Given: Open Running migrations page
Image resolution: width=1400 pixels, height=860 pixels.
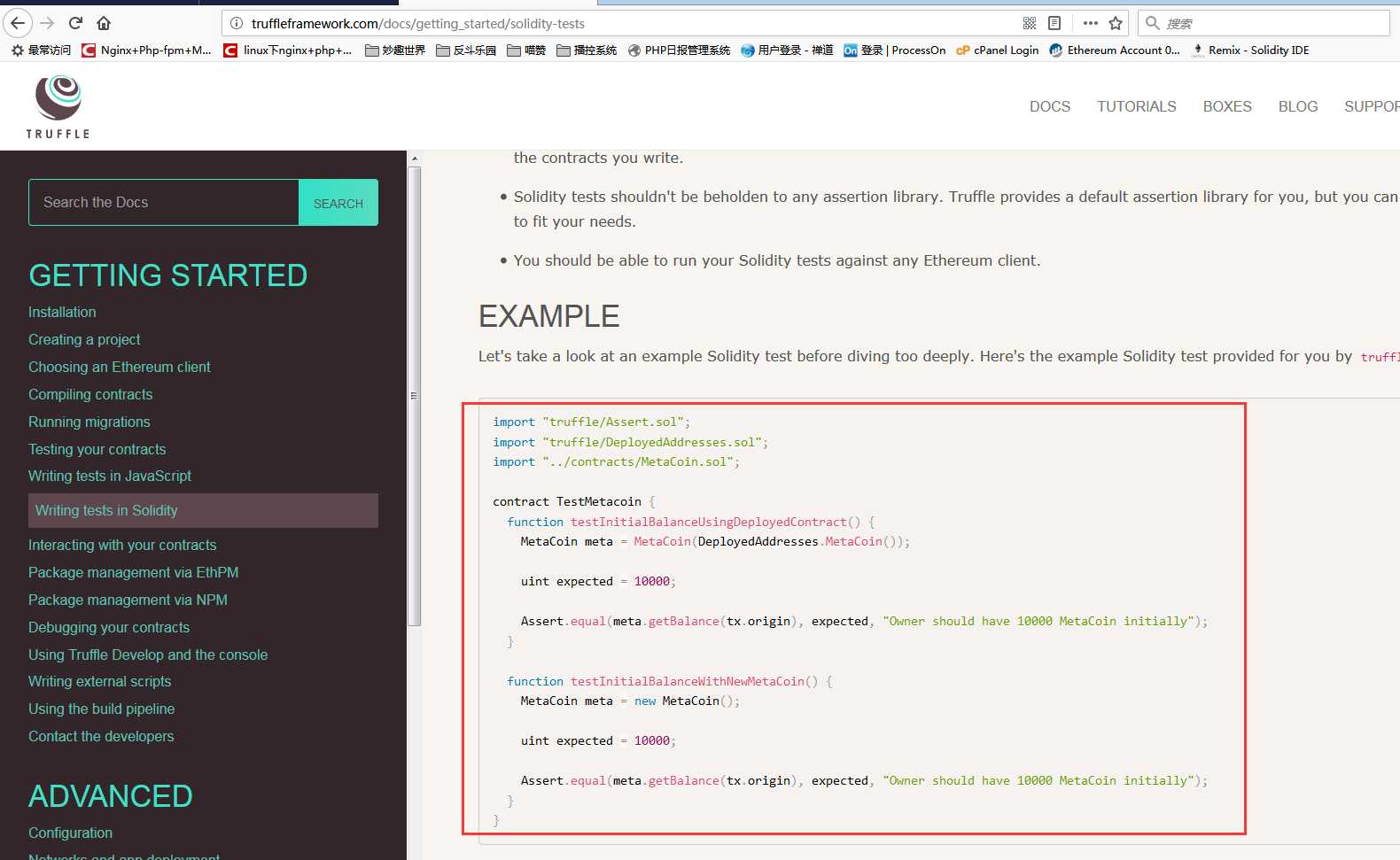Looking at the screenshot, I should tap(89, 422).
